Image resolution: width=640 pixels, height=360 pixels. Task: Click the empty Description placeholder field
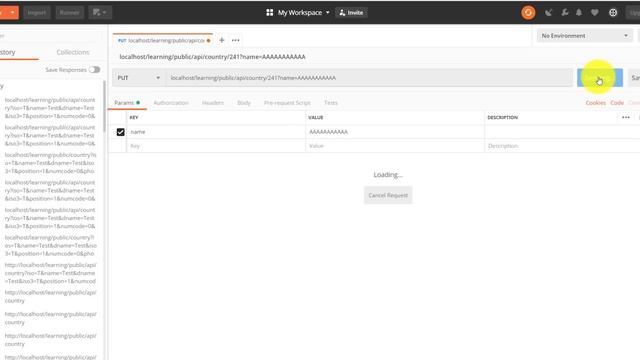tap(562, 146)
